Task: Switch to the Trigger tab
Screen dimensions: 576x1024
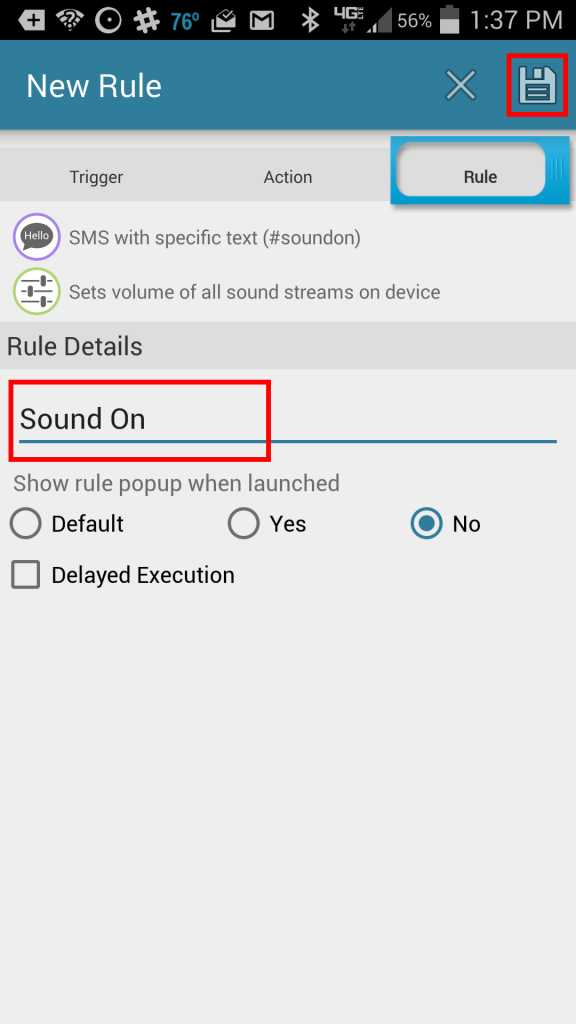Action: coord(96,177)
